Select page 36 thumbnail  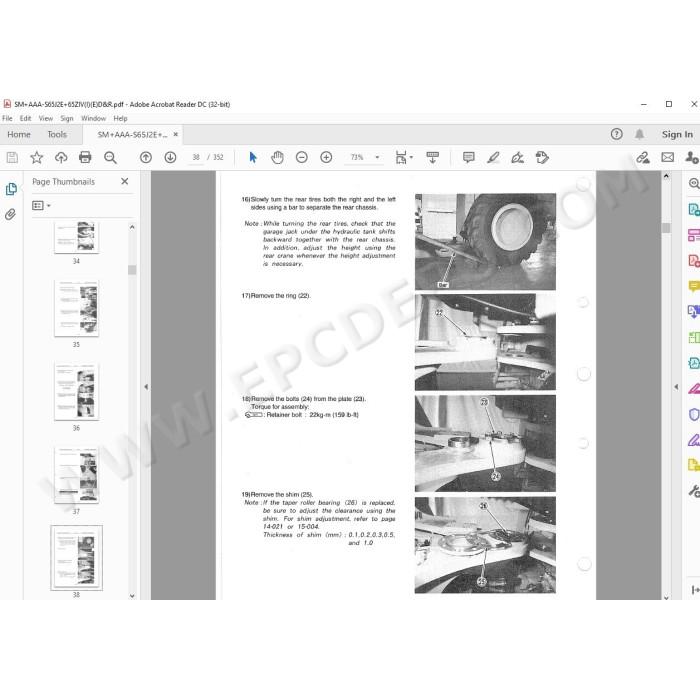click(x=76, y=392)
